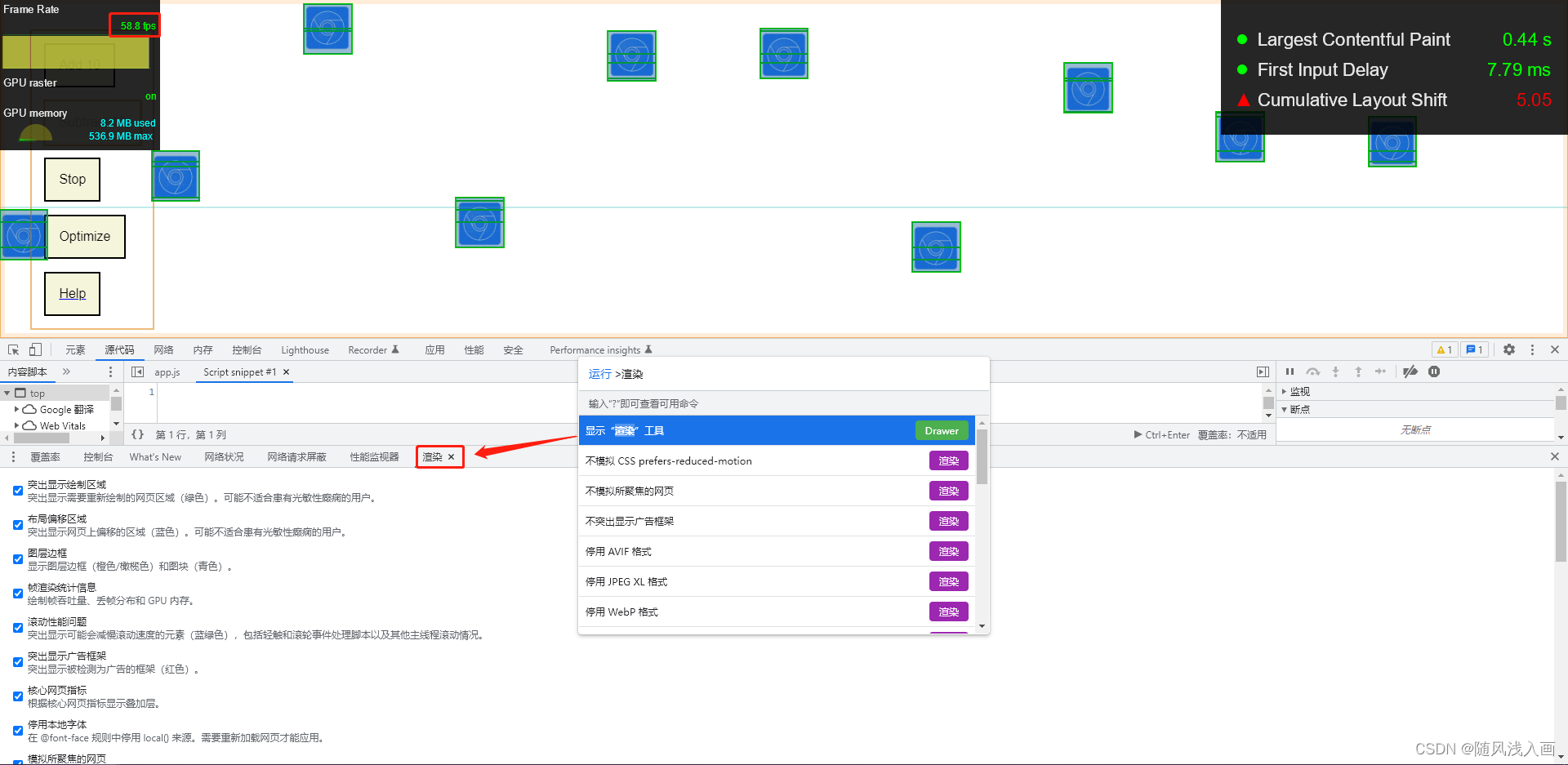Click the Step debugger icon
The image size is (1568, 765).
(x=1380, y=371)
